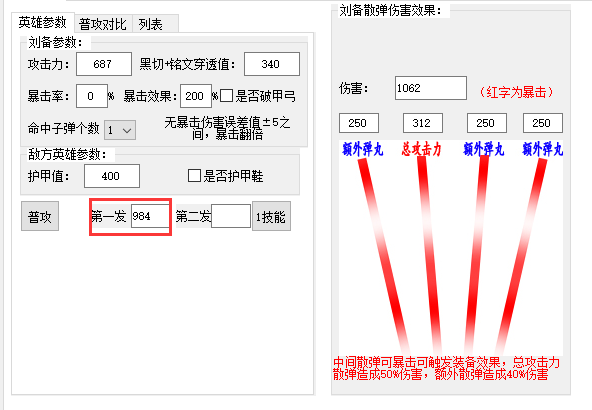
Task: Click the leftmost blue 额外弹丸 label
Action: [363, 150]
